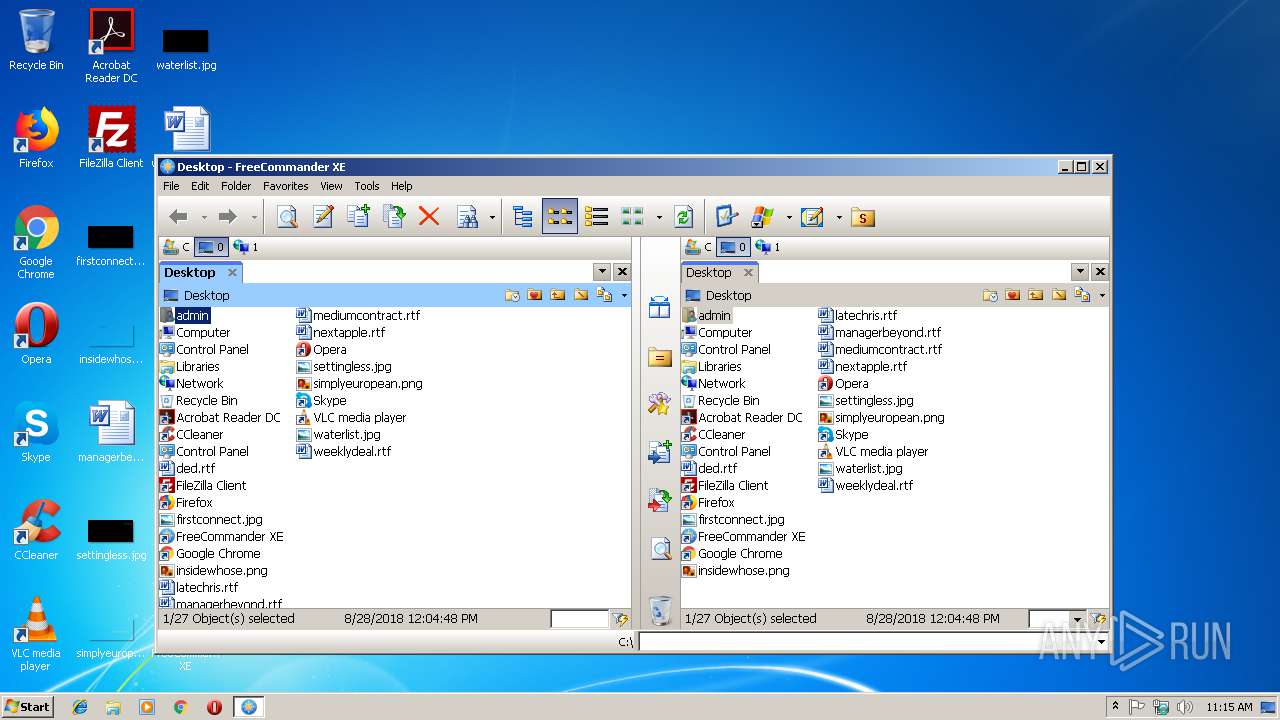Switch to thumbnails view icon
The image size is (1280, 720).
click(x=632, y=217)
